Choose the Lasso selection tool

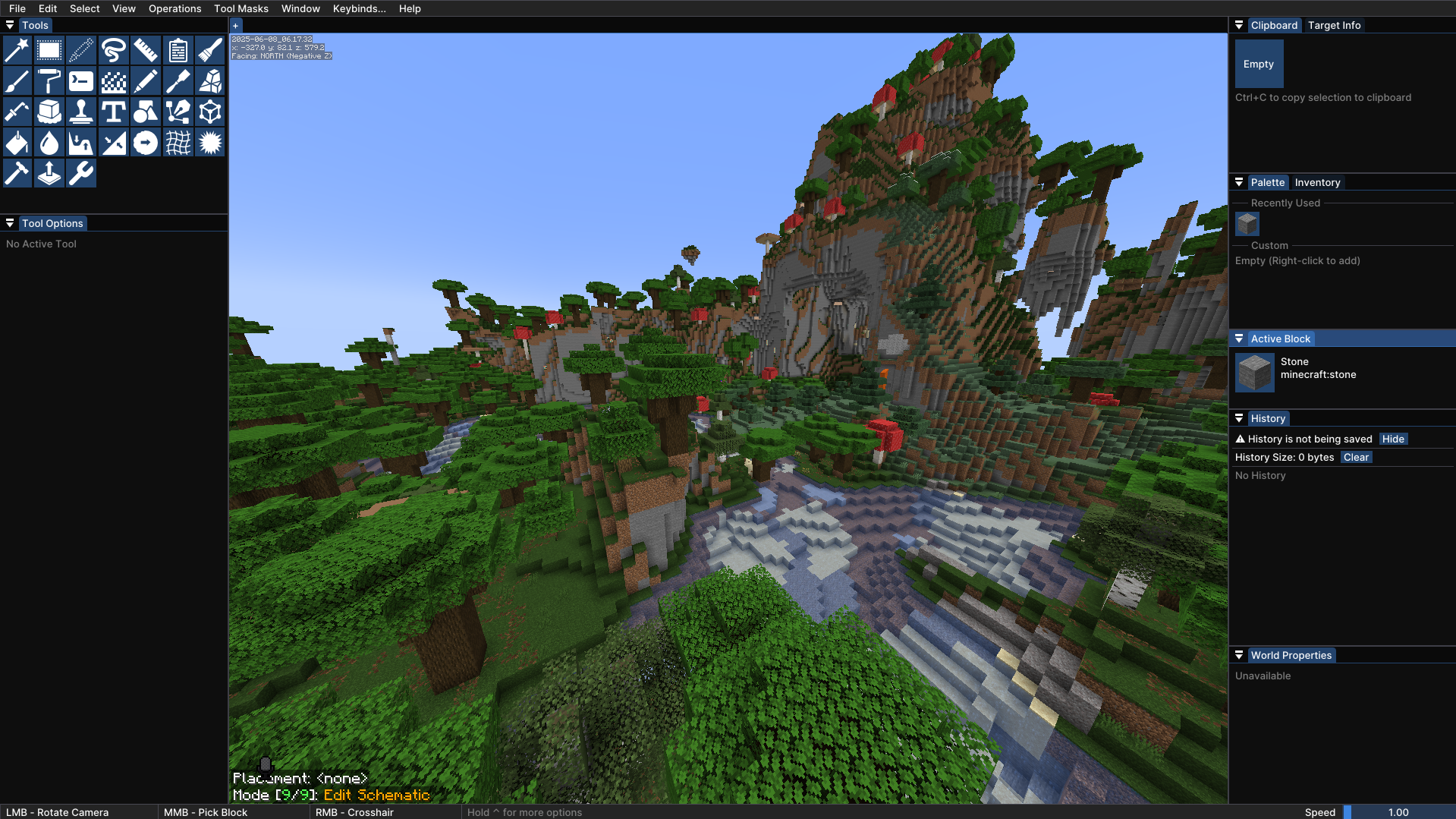click(114, 50)
